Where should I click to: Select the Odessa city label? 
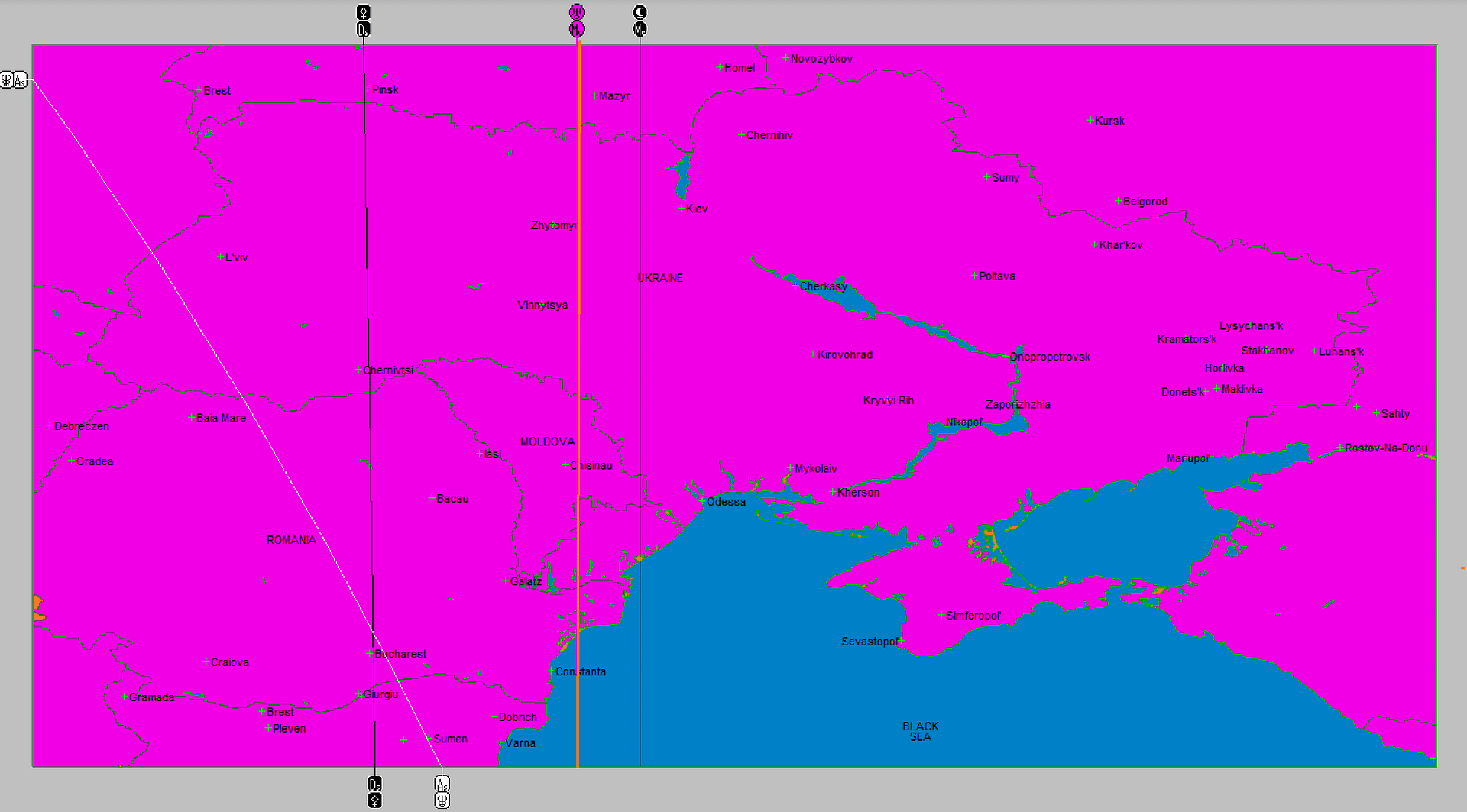coord(726,502)
